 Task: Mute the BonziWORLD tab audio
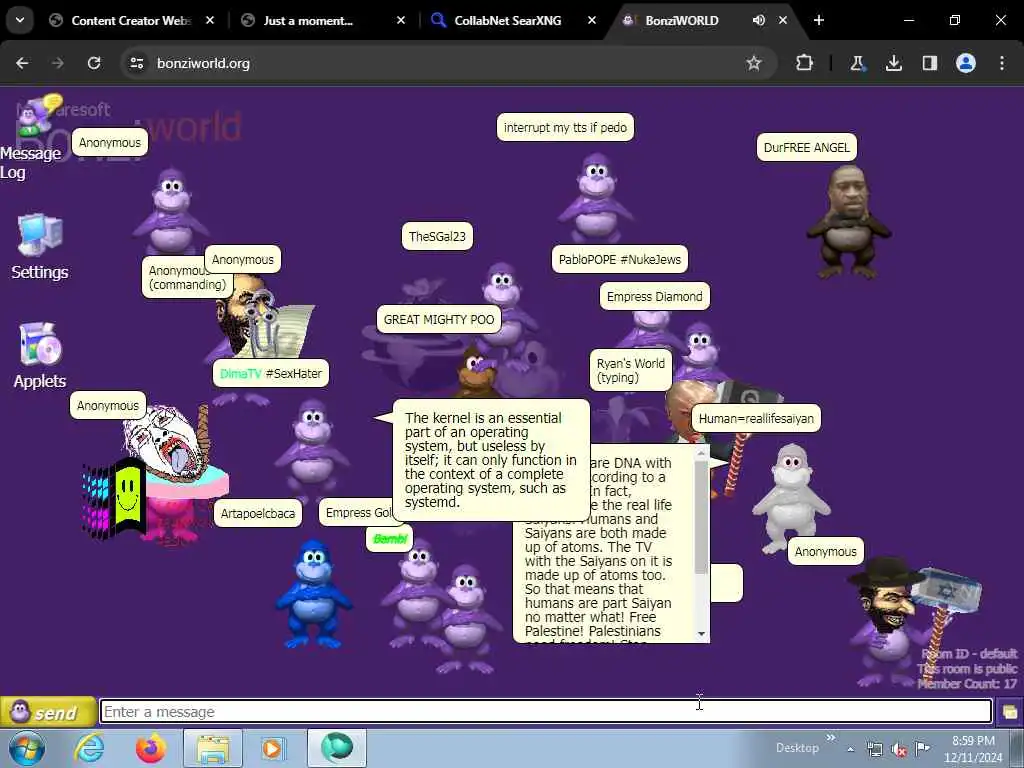(758, 20)
